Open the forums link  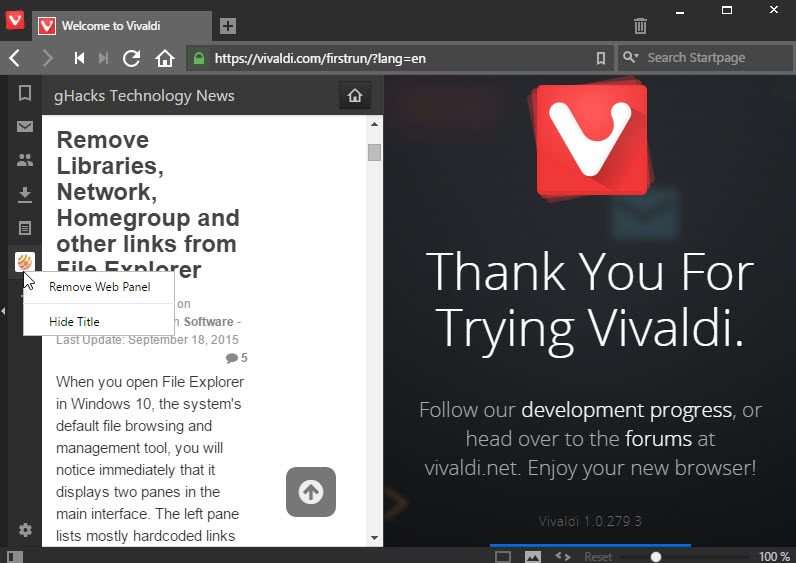point(658,439)
